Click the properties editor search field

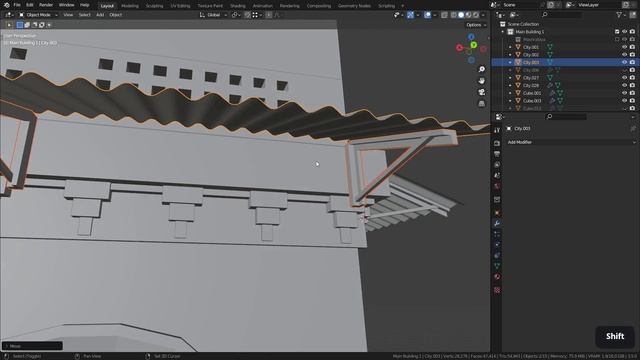[x=566, y=117]
